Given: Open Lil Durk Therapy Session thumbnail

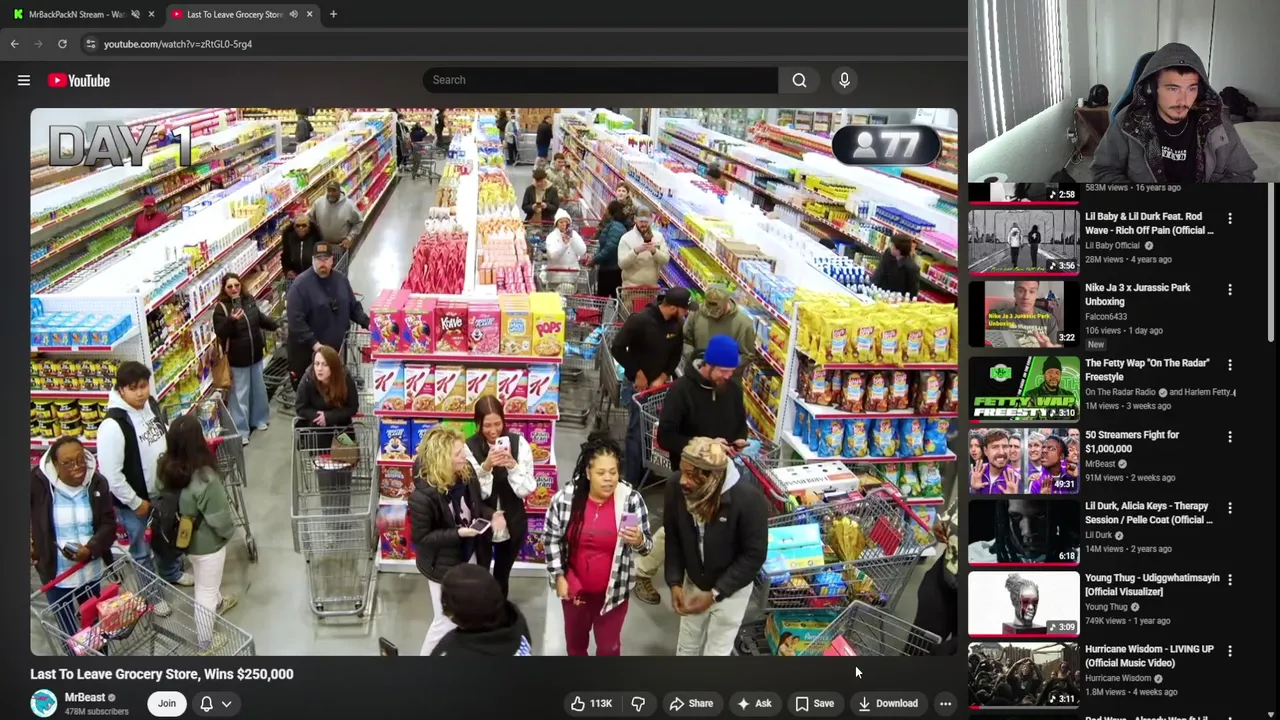Looking at the screenshot, I should coord(1024,531).
